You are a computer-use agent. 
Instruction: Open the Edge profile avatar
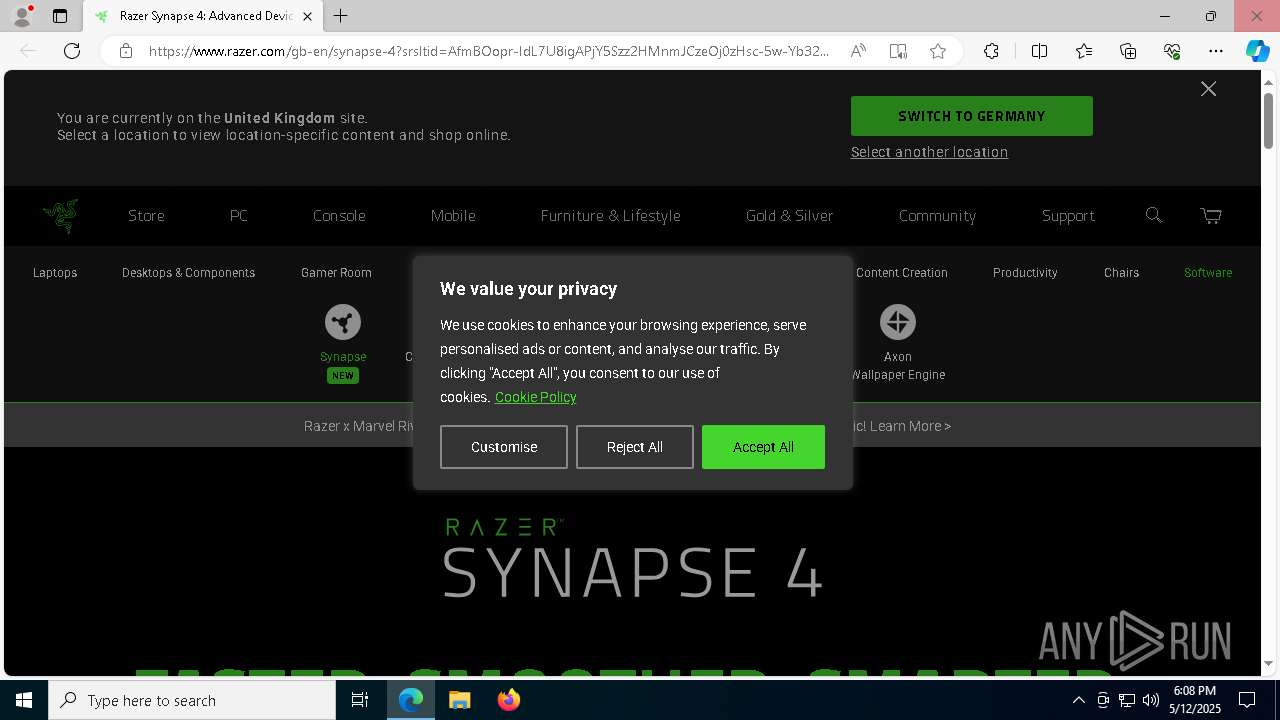coord(21,16)
